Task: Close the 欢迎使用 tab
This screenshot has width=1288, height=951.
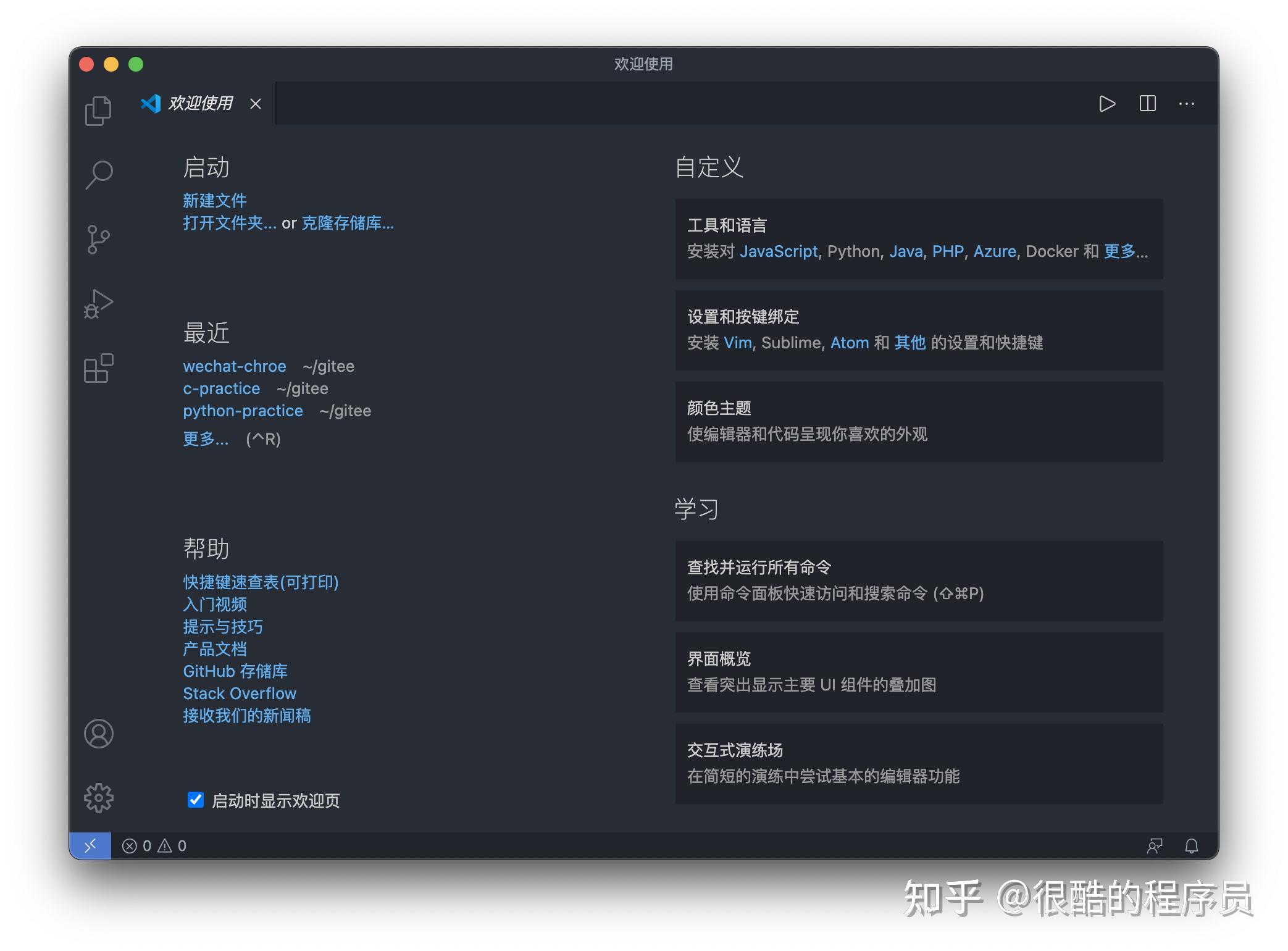Action: [x=255, y=103]
